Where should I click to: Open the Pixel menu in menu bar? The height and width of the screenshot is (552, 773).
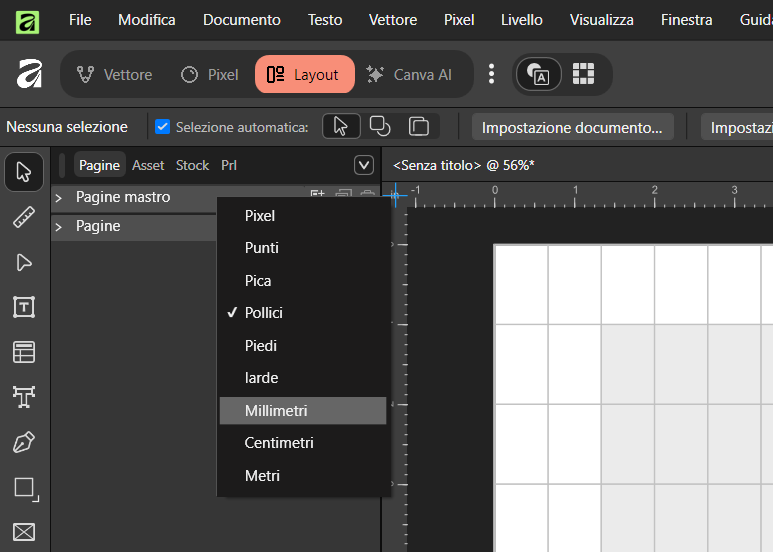[459, 20]
